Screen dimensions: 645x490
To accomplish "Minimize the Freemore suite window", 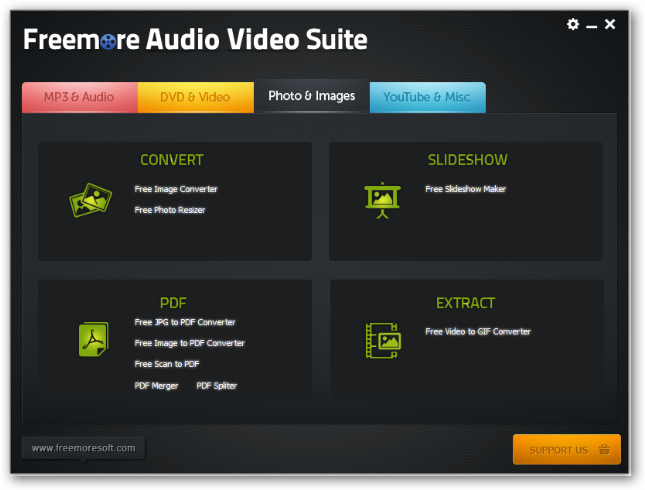I will (x=592, y=27).
